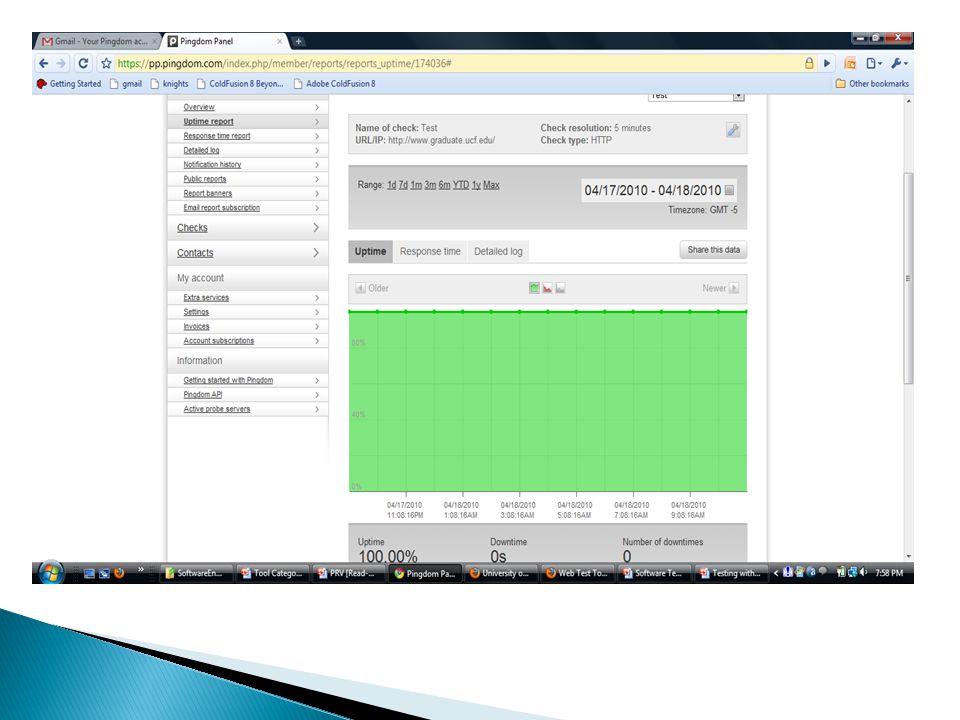Go to Newer data arrow

(733, 288)
